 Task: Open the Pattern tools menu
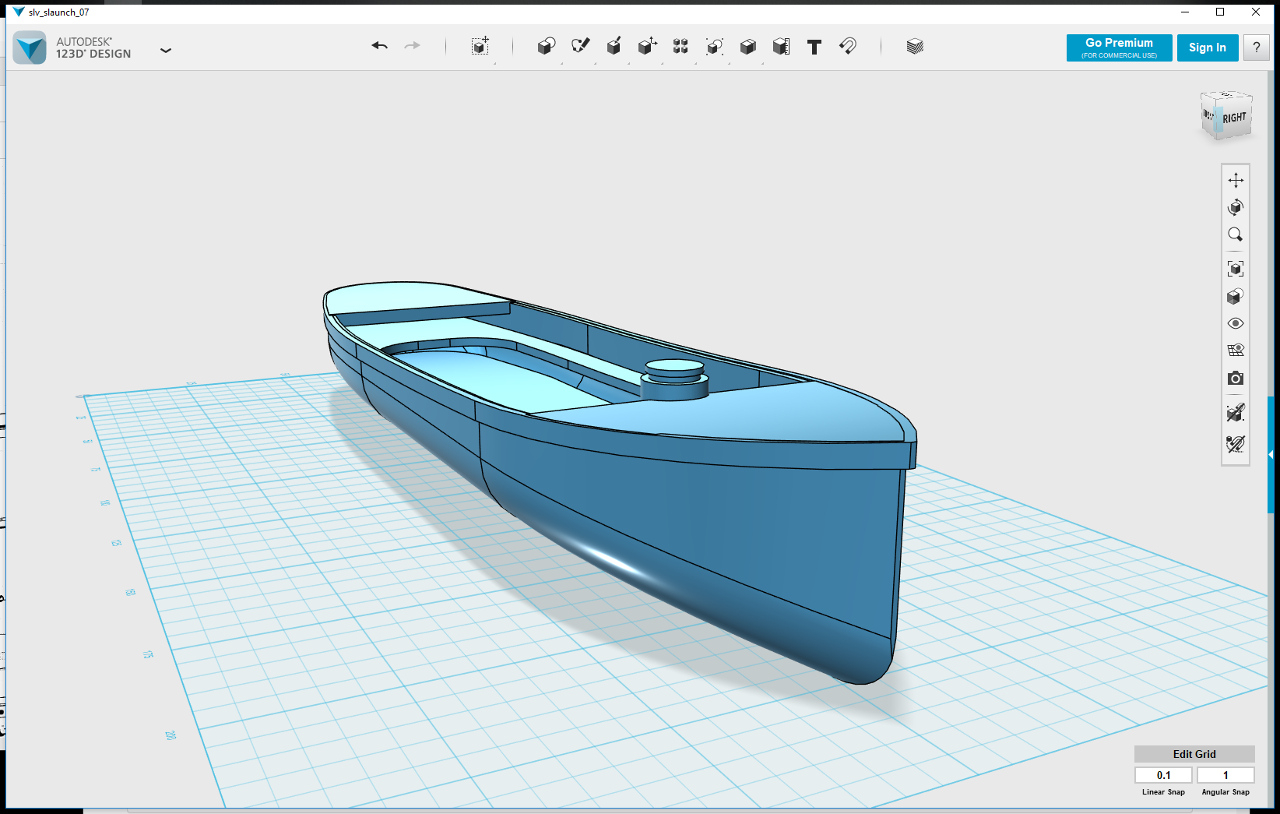[x=681, y=46]
